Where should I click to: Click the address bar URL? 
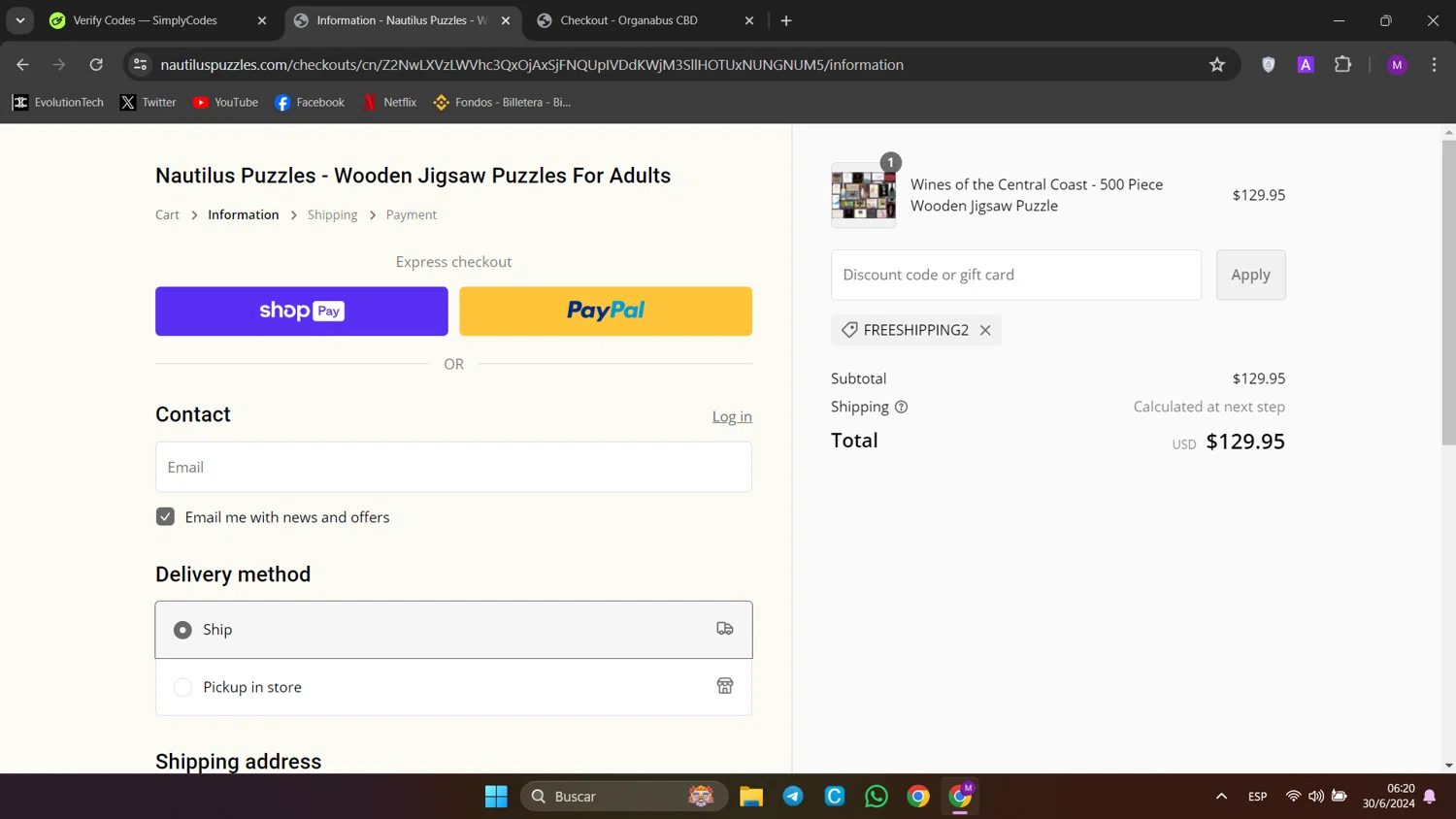(x=532, y=65)
